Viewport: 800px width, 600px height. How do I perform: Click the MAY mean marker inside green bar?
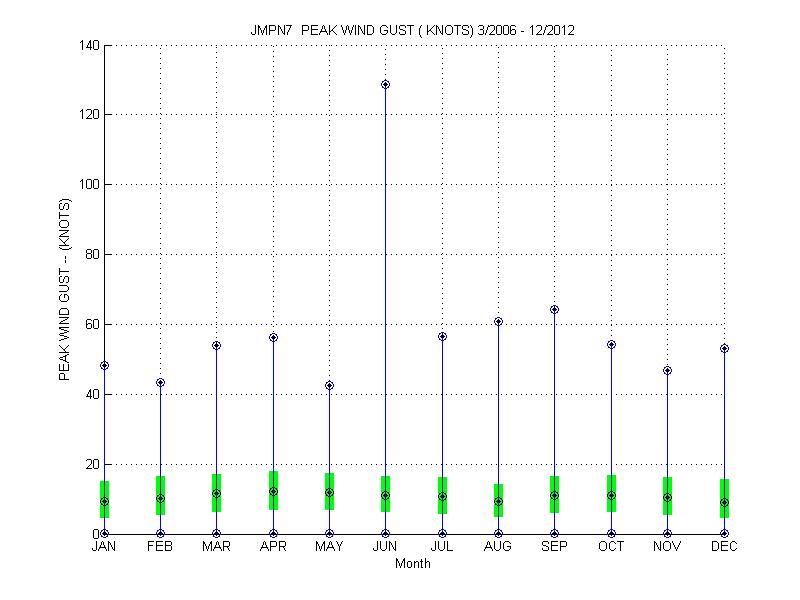[x=330, y=493]
